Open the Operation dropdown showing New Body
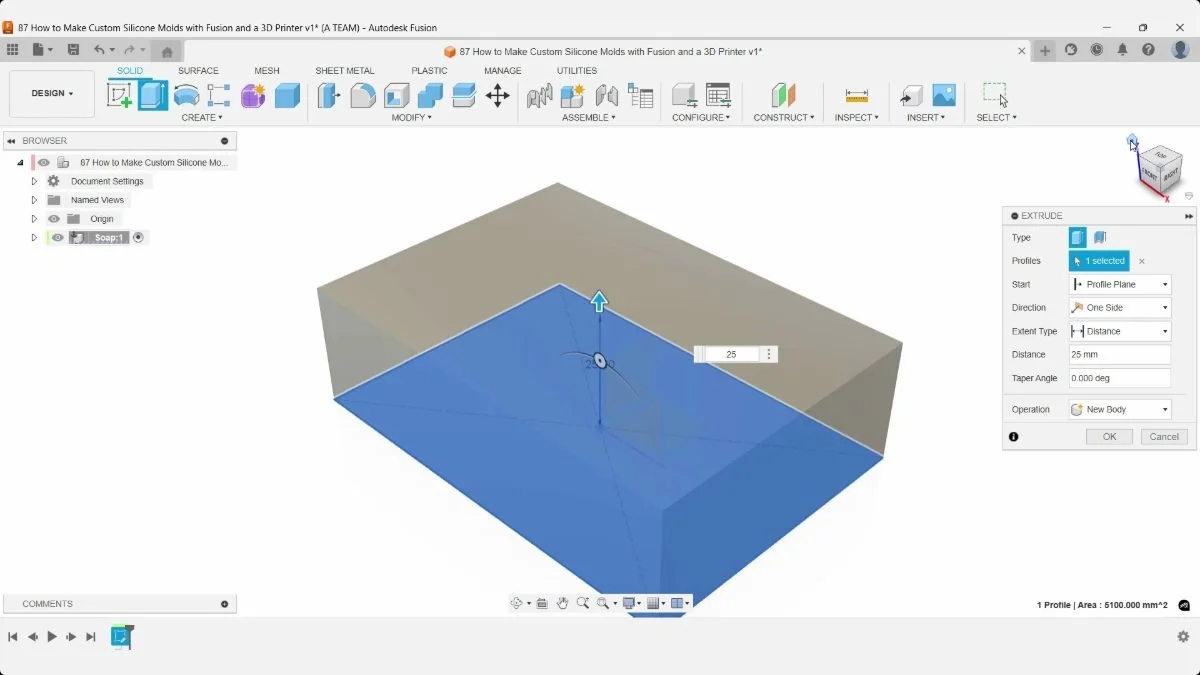The height and width of the screenshot is (675, 1200). (x=1120, y=409)
